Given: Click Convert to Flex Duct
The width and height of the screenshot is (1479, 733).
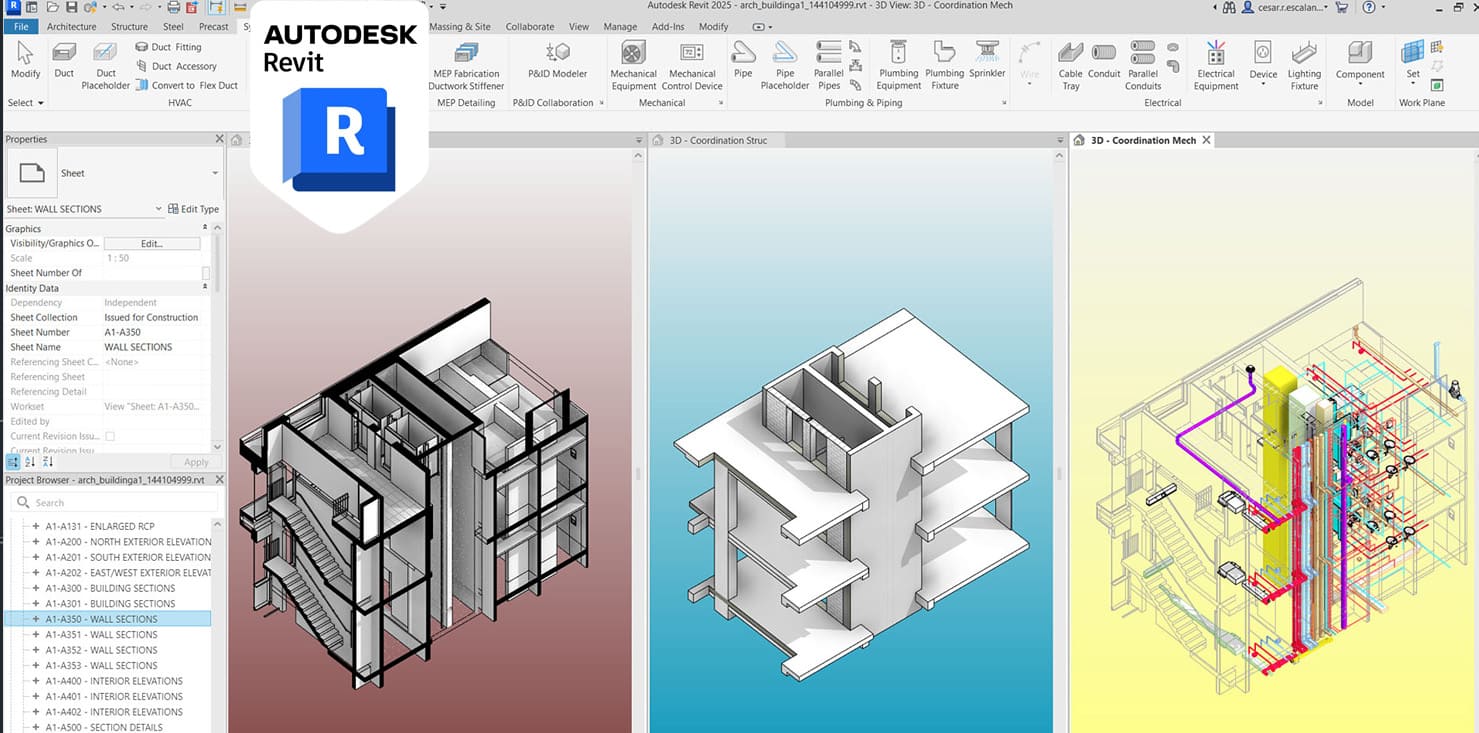Looking at the screenshot, I should [185, 85].
